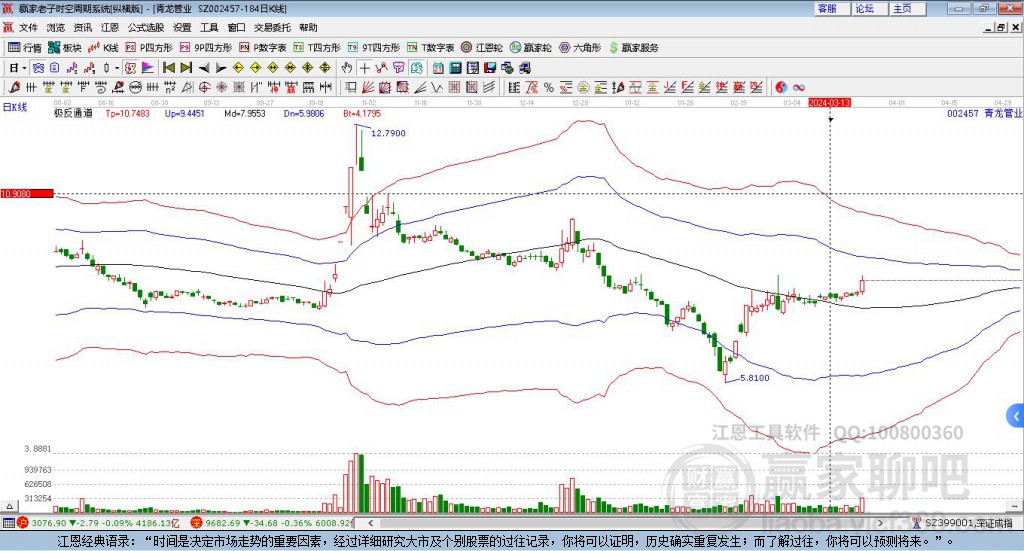This screenshot has height=551, width=1024.
Task: Click the black right arrow icon
Action: [x=221, y=68]
